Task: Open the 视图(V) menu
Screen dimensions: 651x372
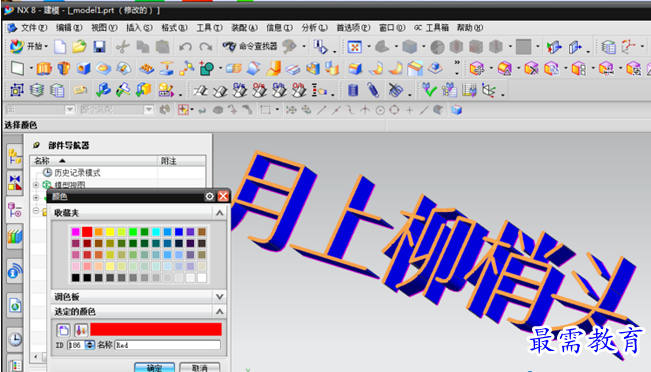Action: click(x=104, y=28)
